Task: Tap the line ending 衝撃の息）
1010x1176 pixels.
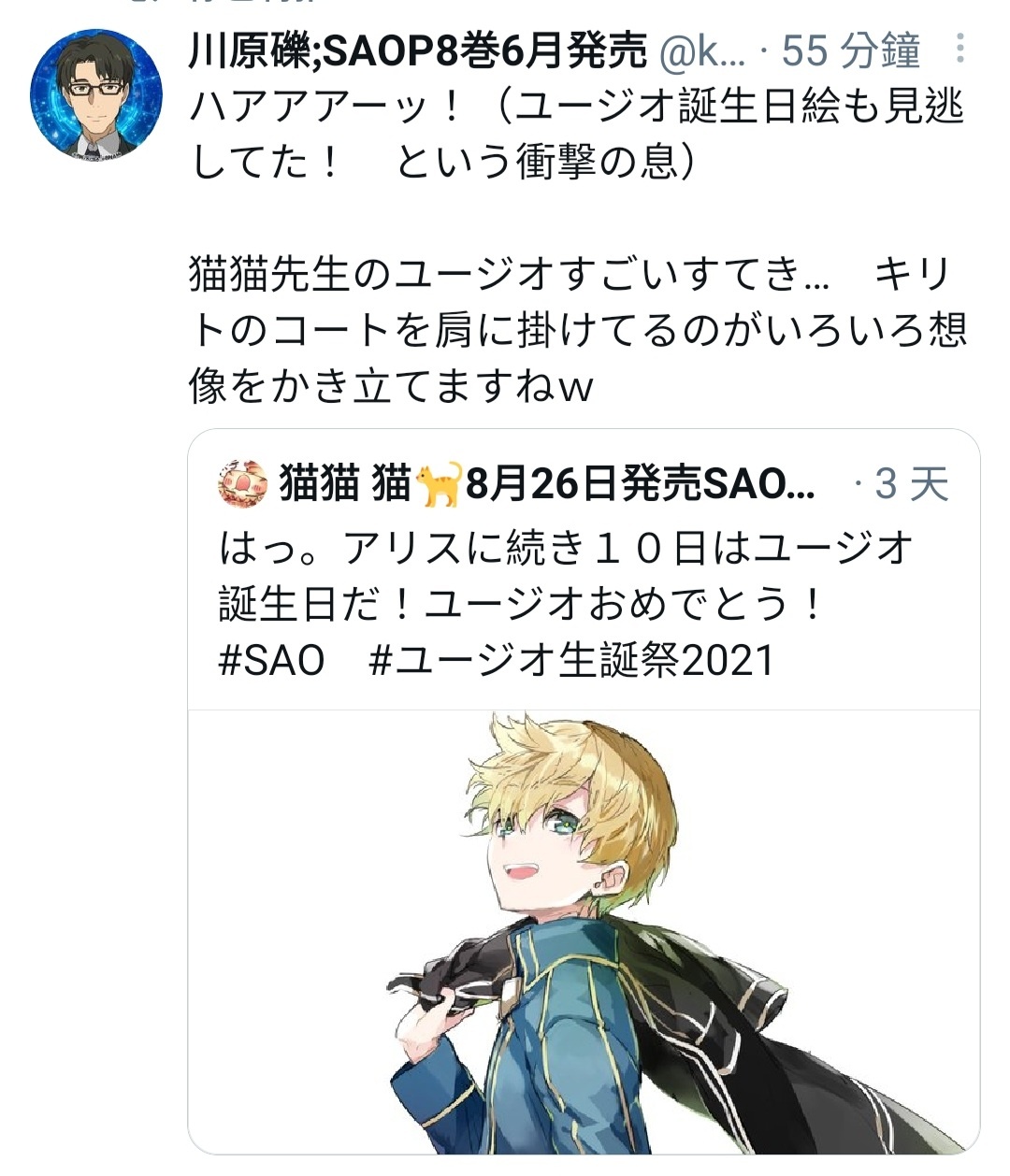Action: click(x=442, y=163)
